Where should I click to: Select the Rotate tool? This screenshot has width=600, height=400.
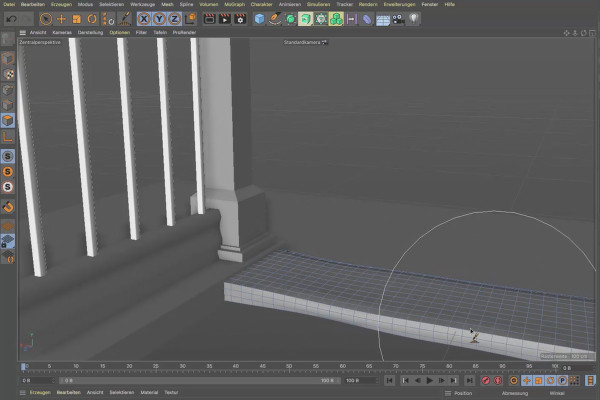pyautogui.click(x=92, y=19)
